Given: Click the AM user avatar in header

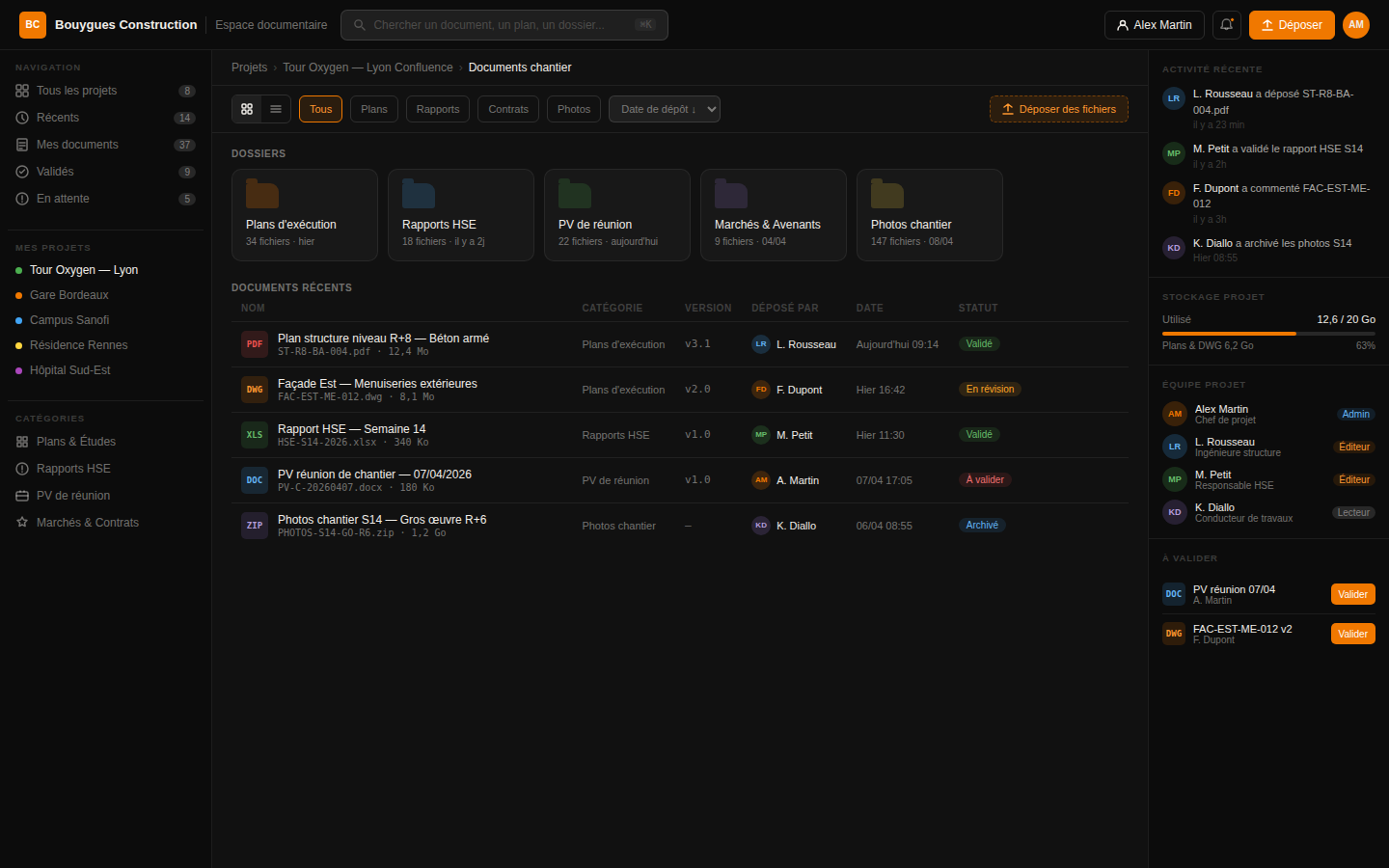Looking at the screenshot, I should [x=1355, y=25].
